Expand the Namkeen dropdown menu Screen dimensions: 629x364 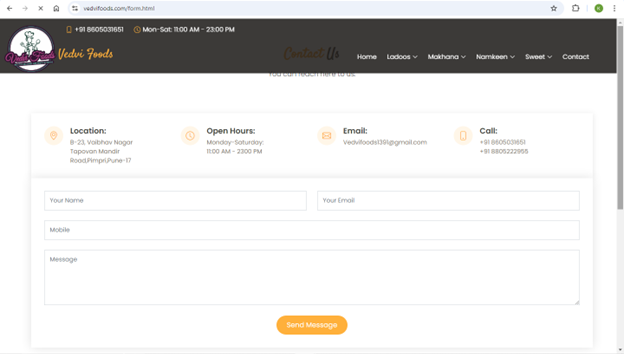tap(495, 57)
